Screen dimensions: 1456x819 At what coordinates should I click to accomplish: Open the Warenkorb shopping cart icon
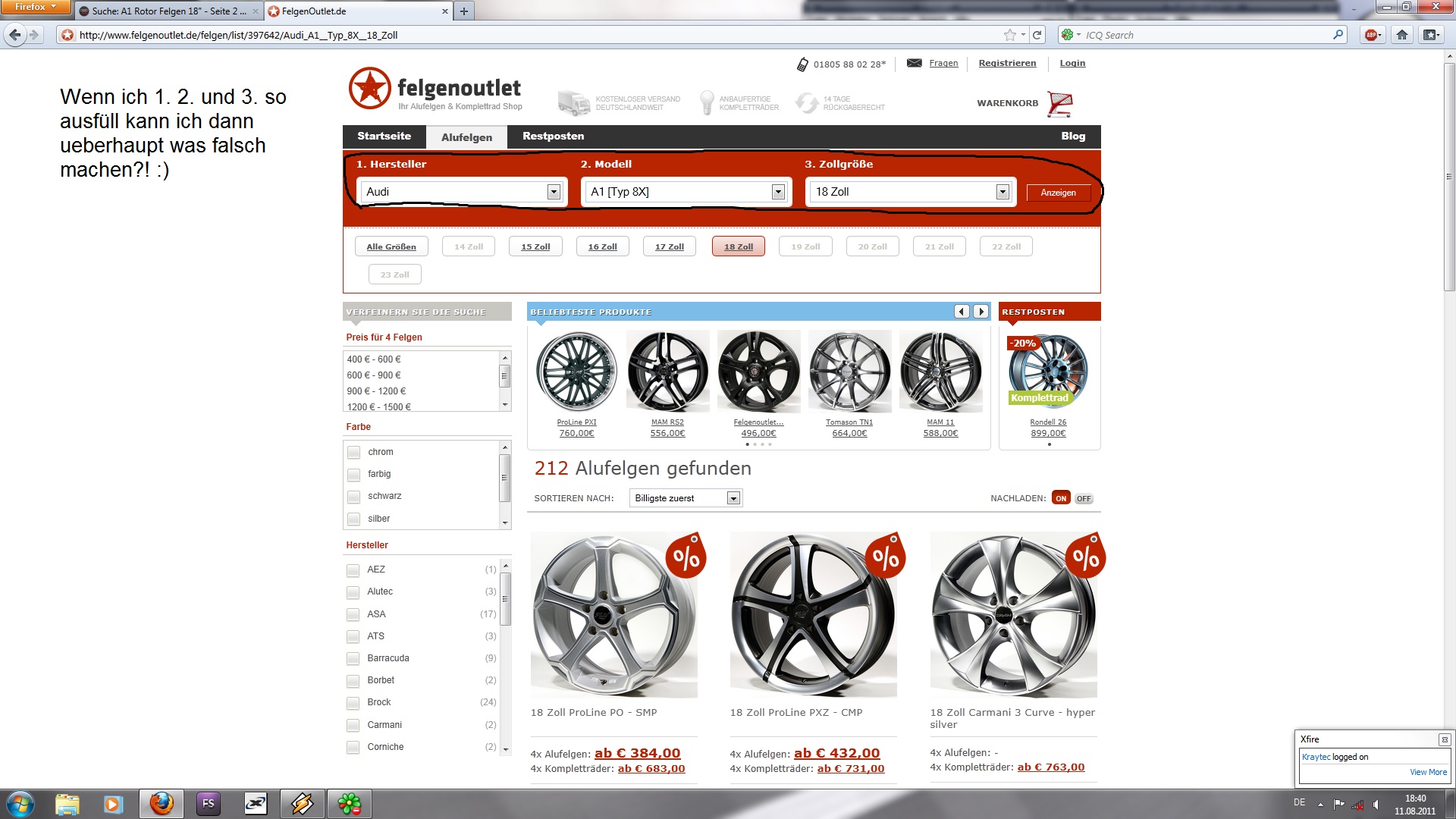point(1060,104)
